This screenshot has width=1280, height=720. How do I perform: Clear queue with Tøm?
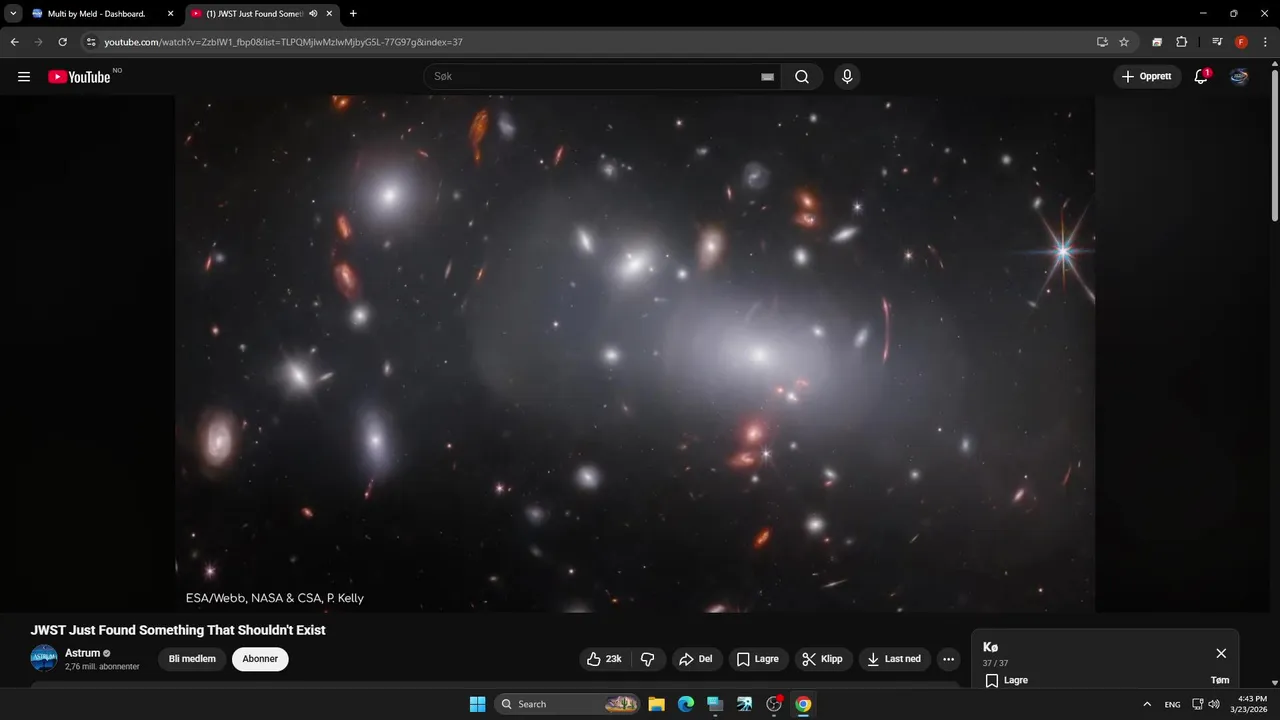point(1220,680)
